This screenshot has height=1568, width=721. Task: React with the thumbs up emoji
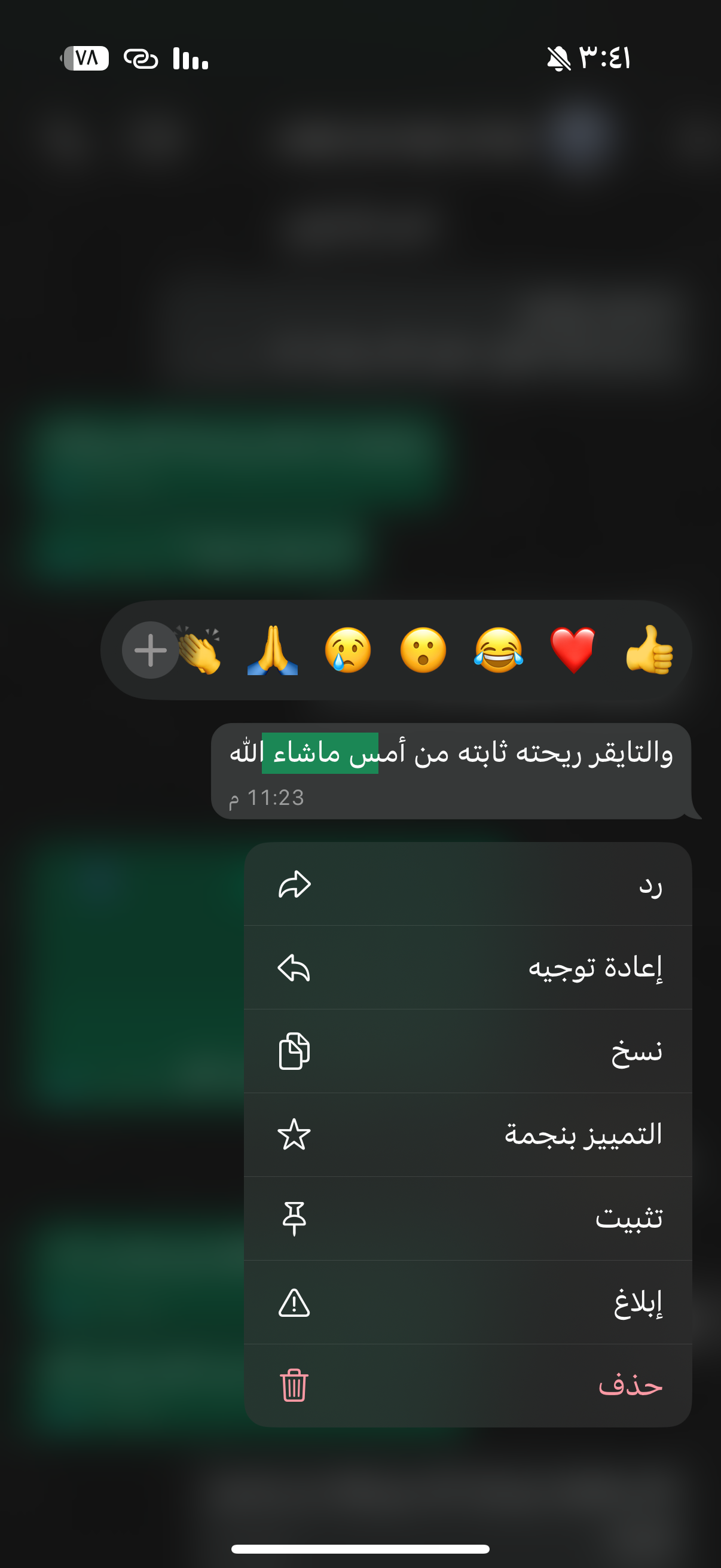pyautogui.click(x=649, y=649)
